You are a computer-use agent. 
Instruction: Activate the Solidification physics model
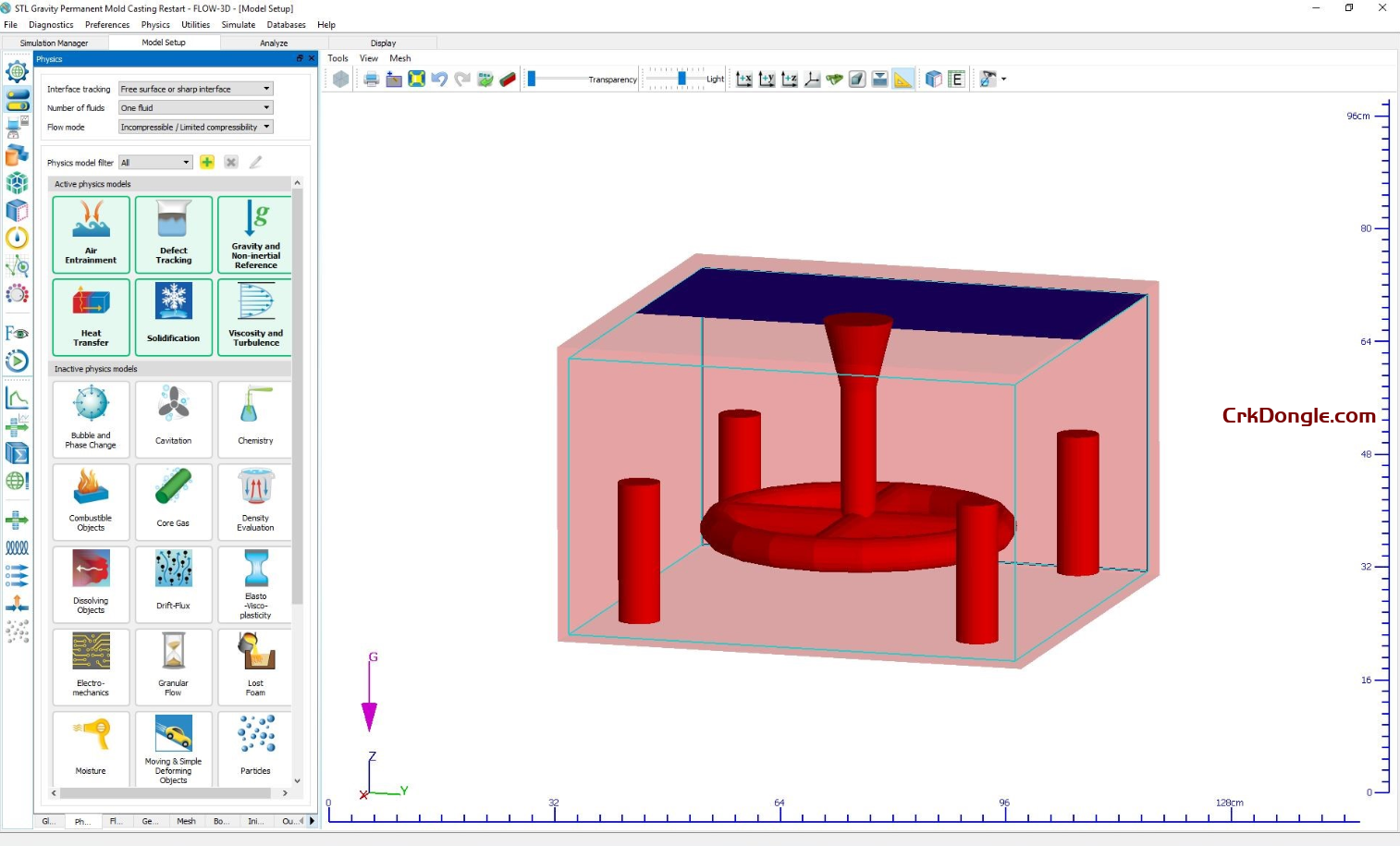[x=173, y=317]
